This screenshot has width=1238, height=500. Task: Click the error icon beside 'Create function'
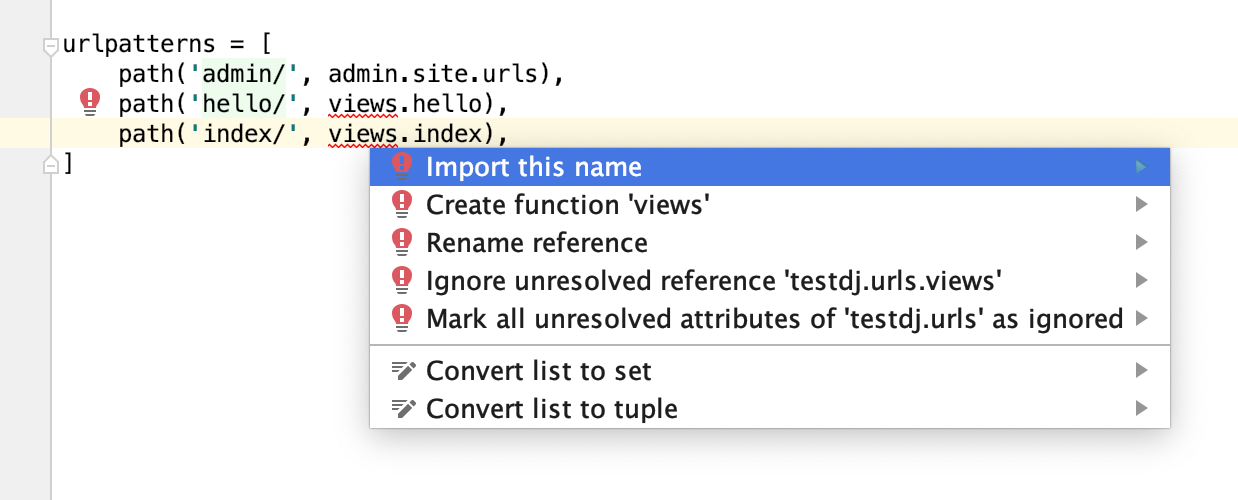(x=402, y=205)
